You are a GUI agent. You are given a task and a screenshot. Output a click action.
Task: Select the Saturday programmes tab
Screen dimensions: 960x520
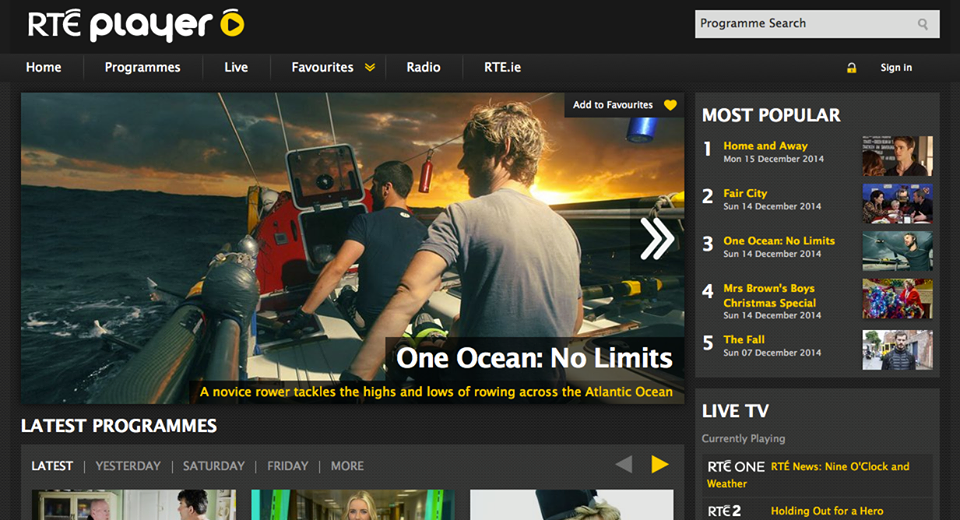click(213, 466)
